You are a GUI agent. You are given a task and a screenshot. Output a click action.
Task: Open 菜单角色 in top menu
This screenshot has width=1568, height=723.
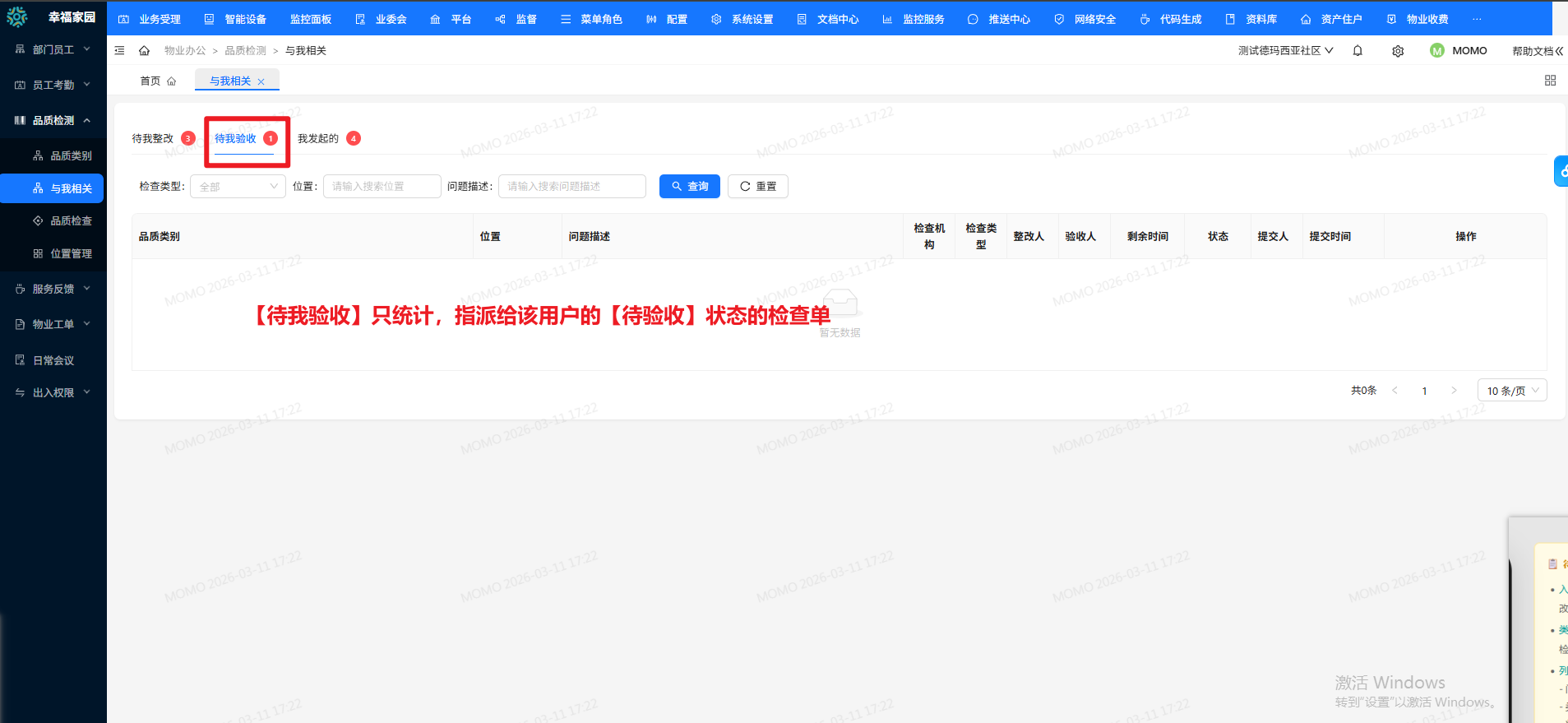pos(591,19)
